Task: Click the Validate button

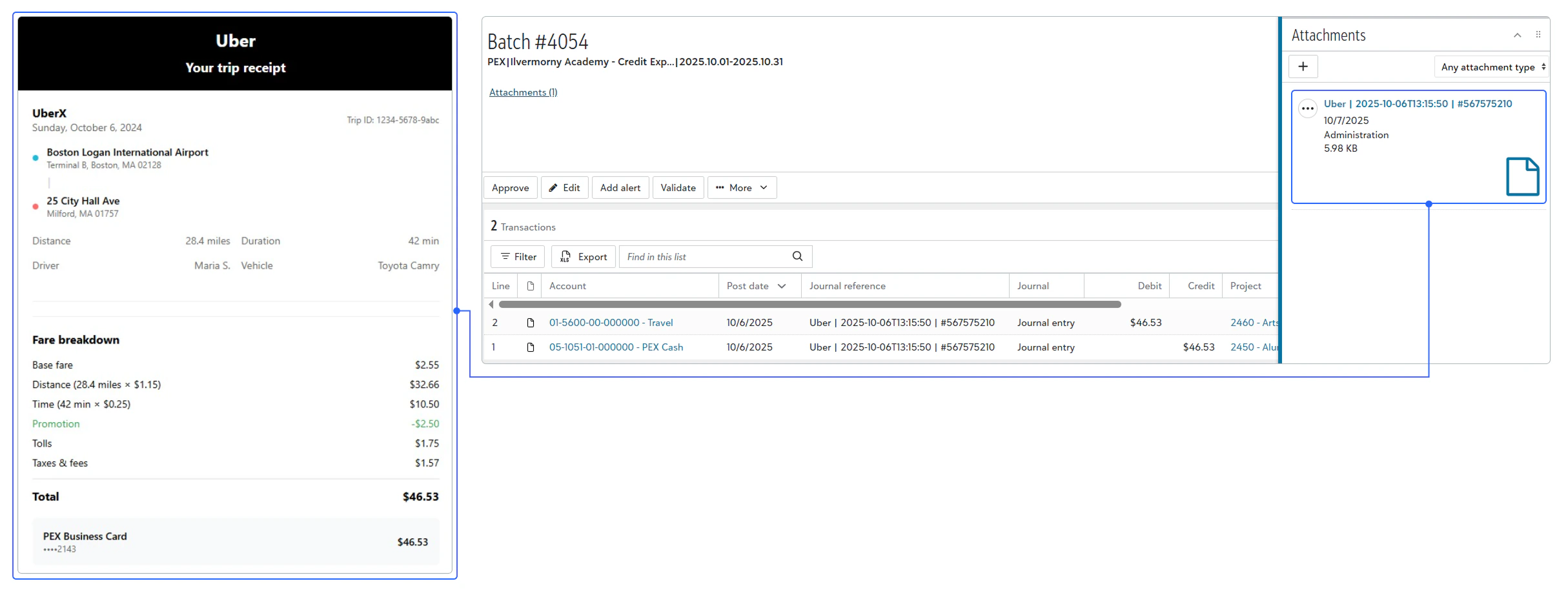Action: pos(678,188)
